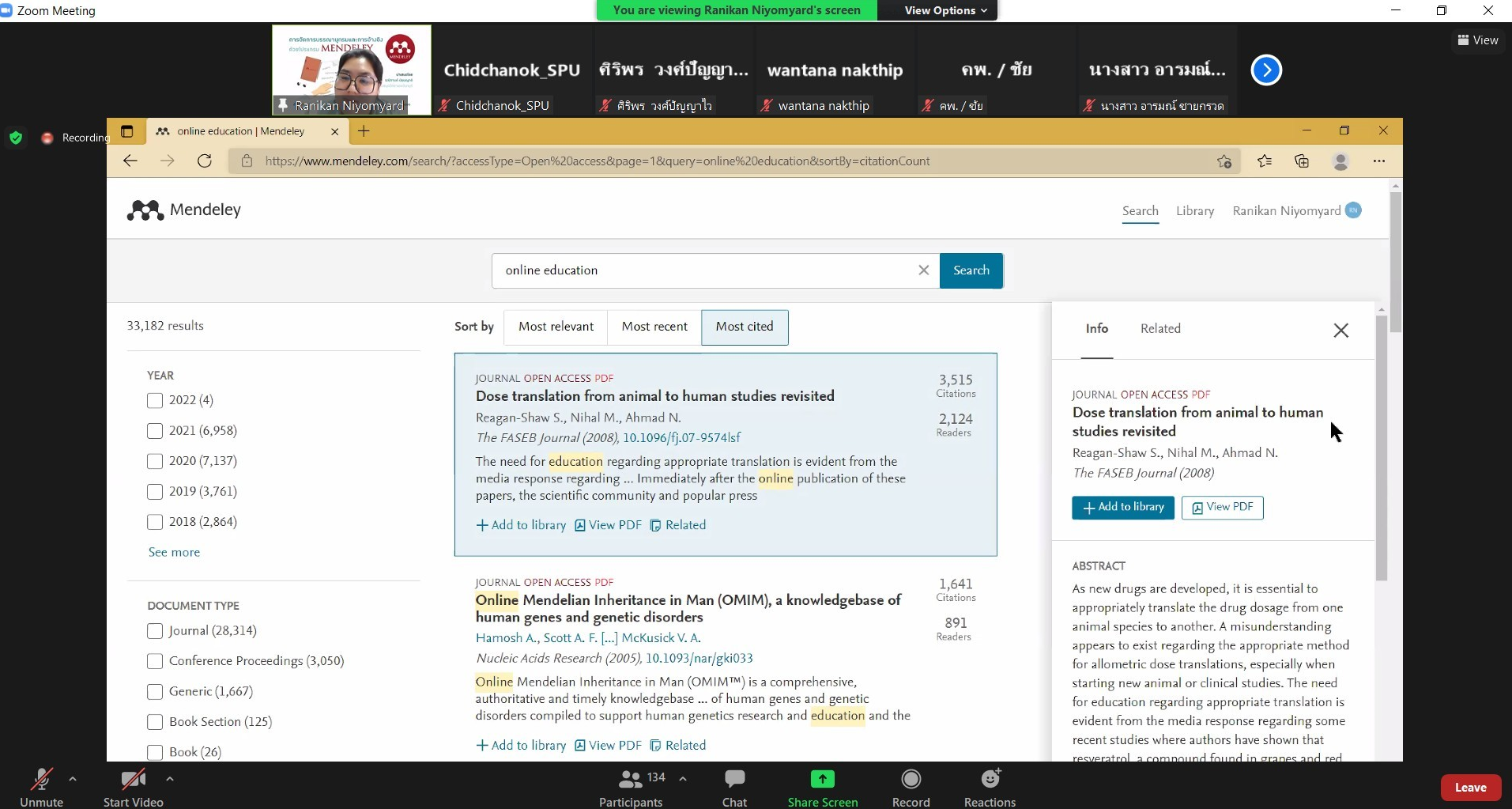Close the online education Mendeley tab
The height and width of the screenshot is (809, 1512).
click(x=334, y=132)
